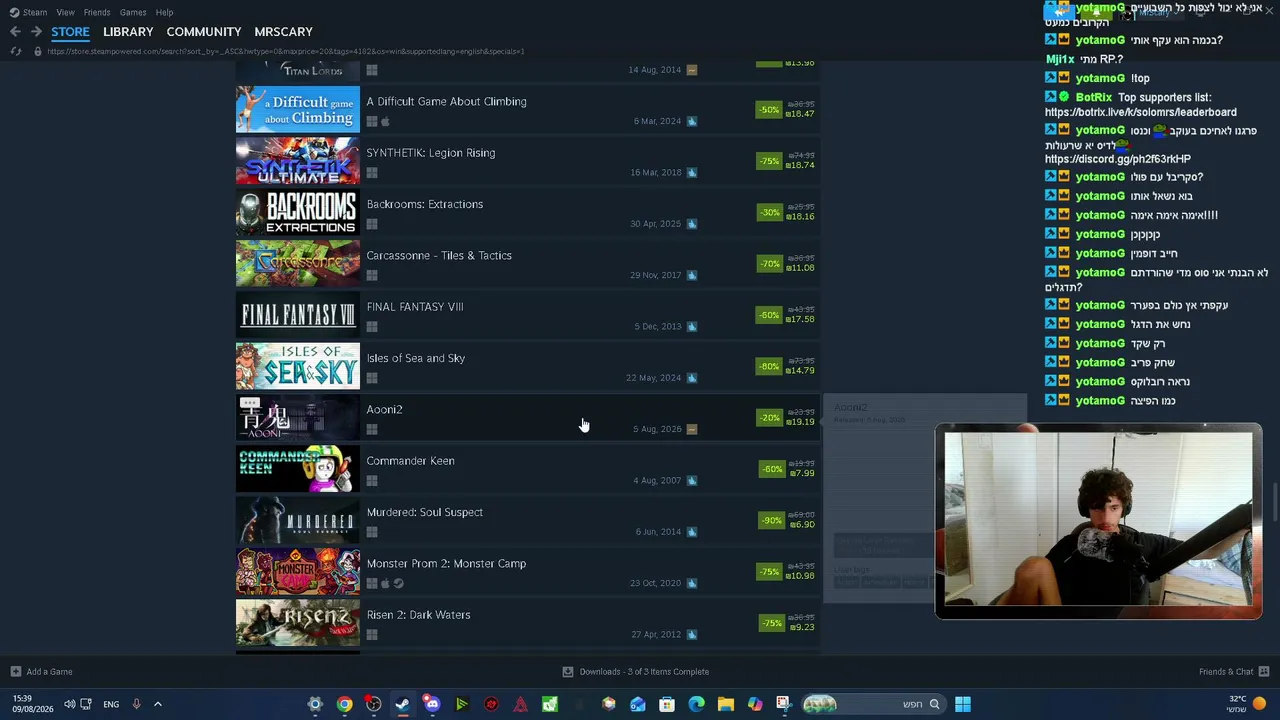Screen dimensions: 1280x720
Task: Click the Friends & Chat icon at bottom right
Action: [1264, 672]
